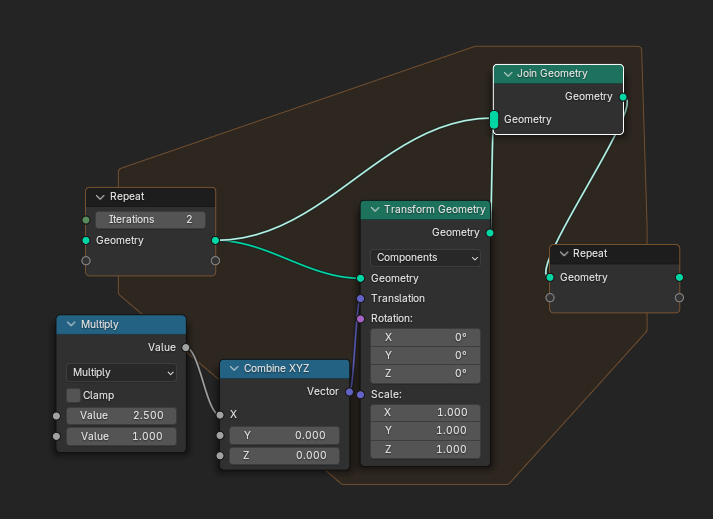Image resolution: width=713 pixels, height=519 pixels.
Task: Click the Rotation X 0° field
Action: point(425,338)
